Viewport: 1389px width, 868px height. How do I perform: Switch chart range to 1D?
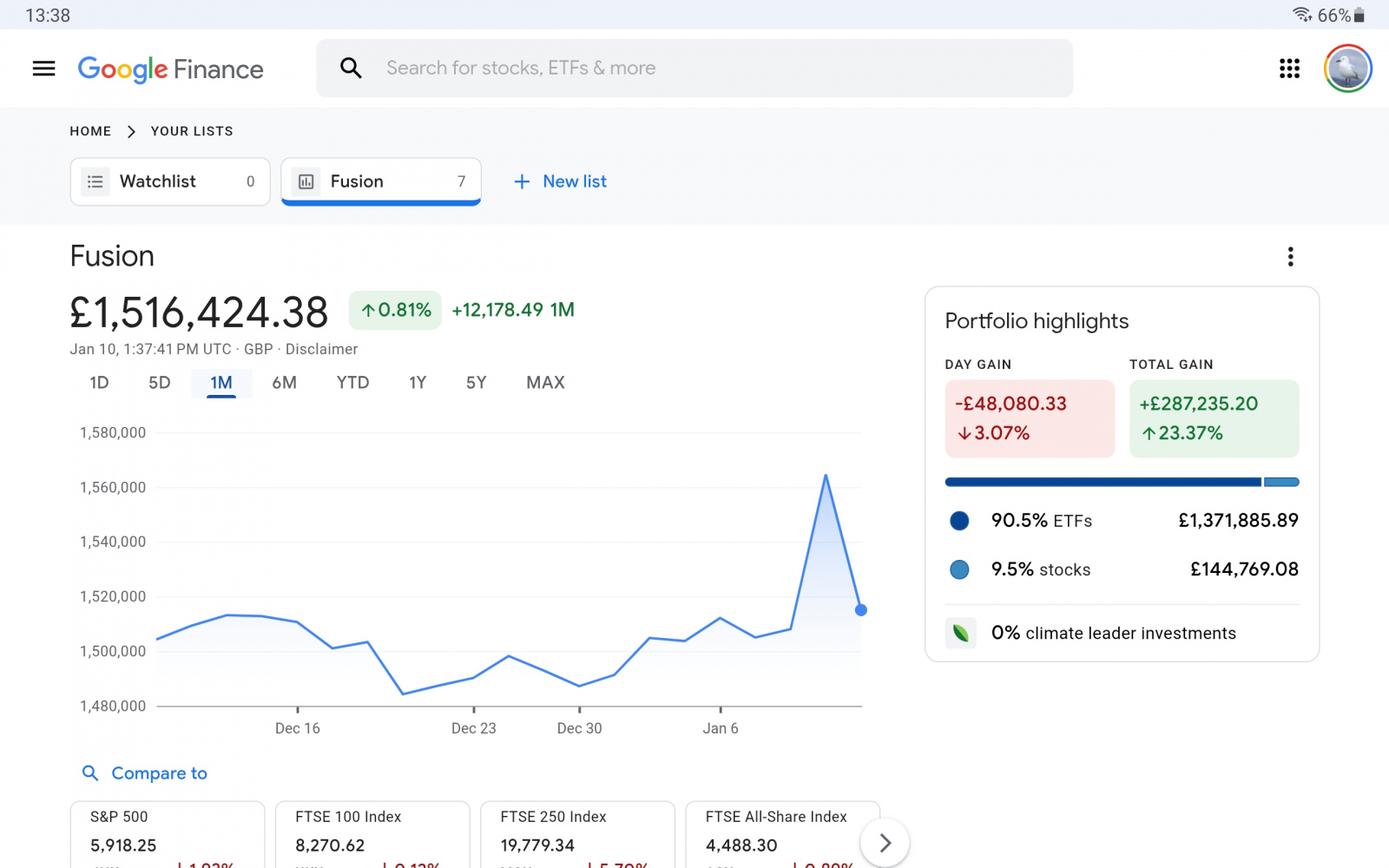point(99,383)
